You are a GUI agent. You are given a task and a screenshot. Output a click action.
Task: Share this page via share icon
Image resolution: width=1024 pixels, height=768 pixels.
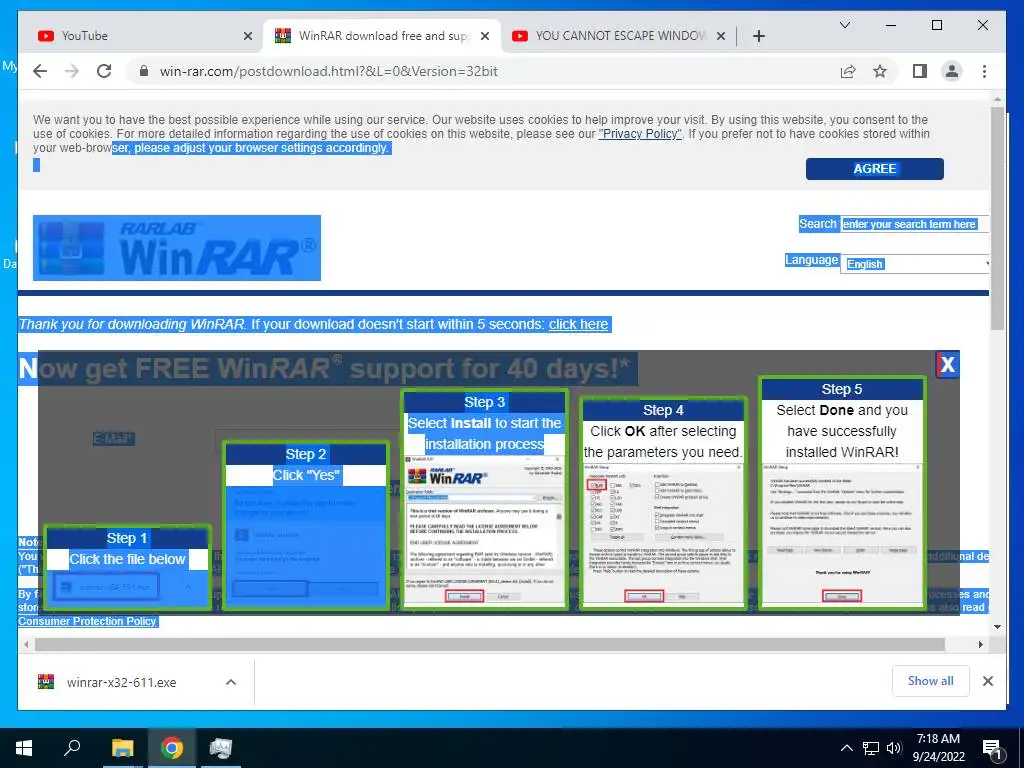click(848, 71)
